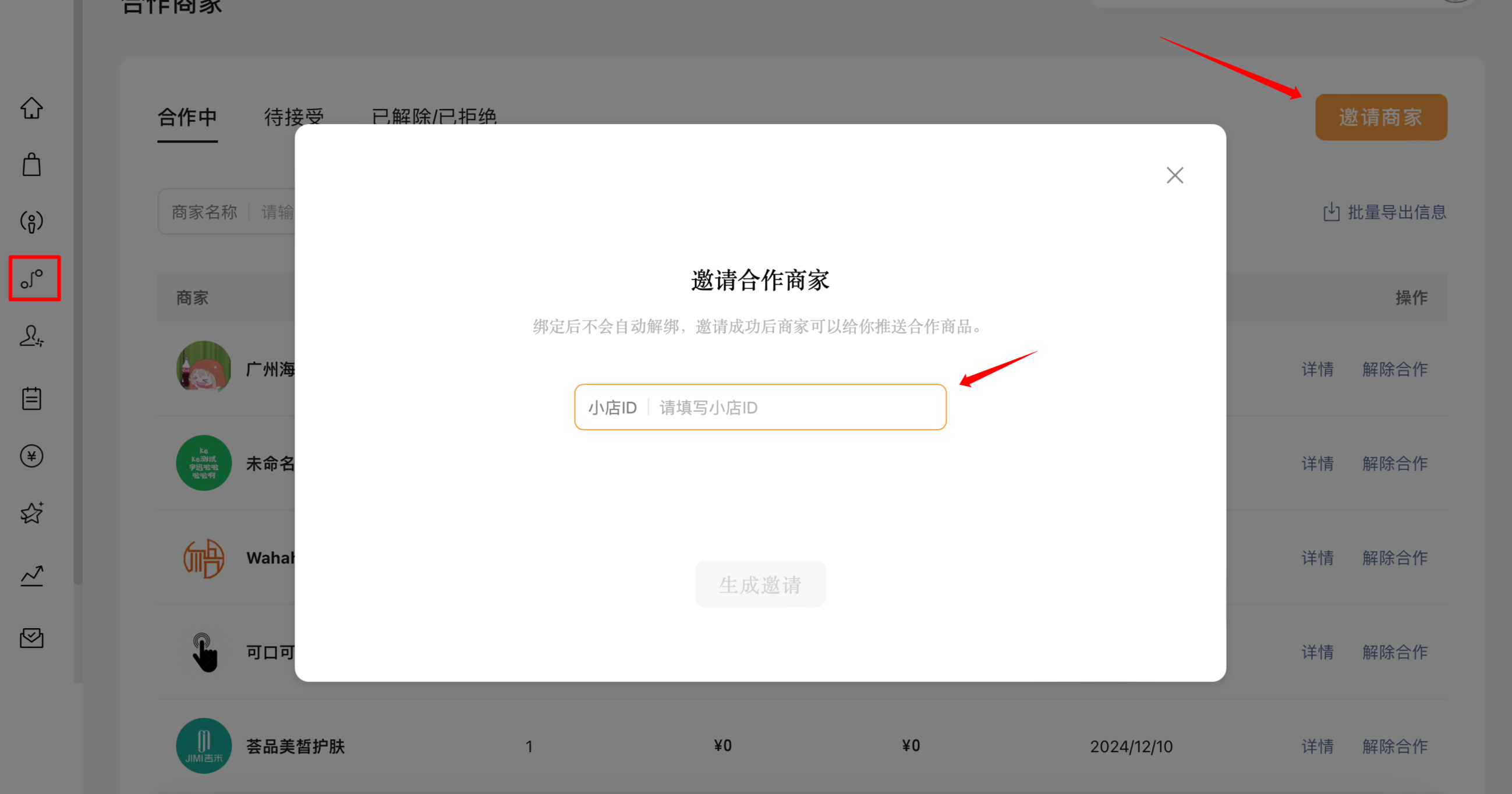Open the shopping bag sidebar icon
This screenshot has width=1512, height=794.
(31, 165)
